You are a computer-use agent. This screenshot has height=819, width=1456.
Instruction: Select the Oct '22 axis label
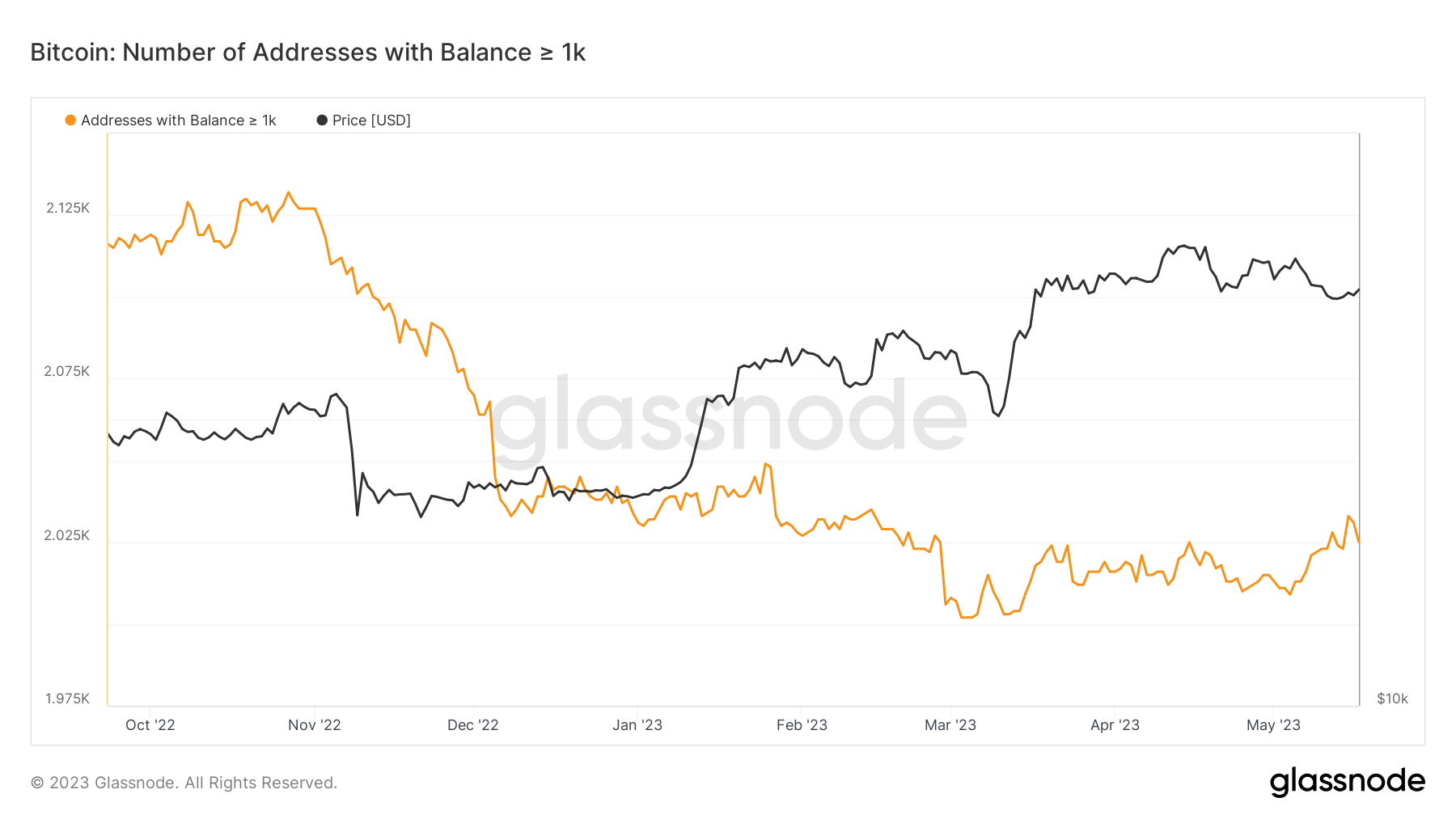[150, 725]
